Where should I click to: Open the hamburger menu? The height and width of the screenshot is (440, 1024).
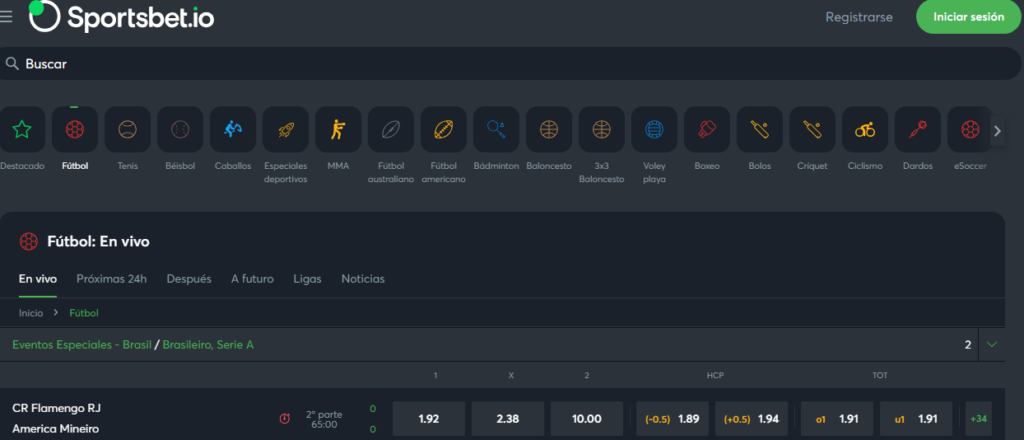click(7, 17)
